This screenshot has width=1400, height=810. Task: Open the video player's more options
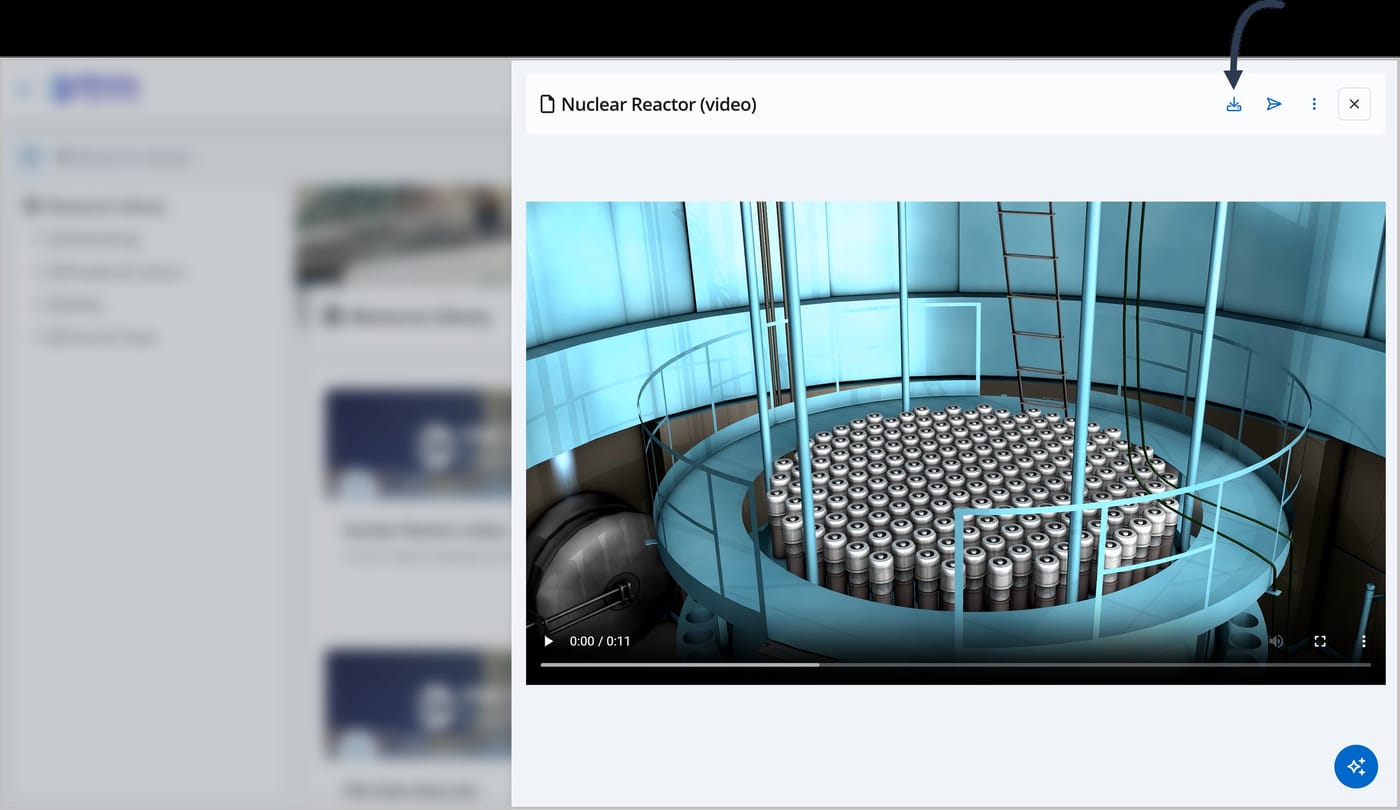1363,641
